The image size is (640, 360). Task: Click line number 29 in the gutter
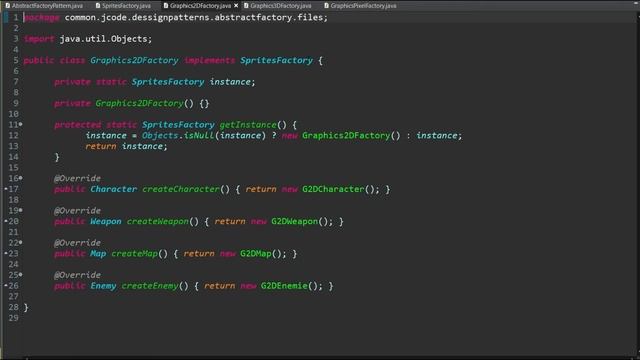[13, 318]
